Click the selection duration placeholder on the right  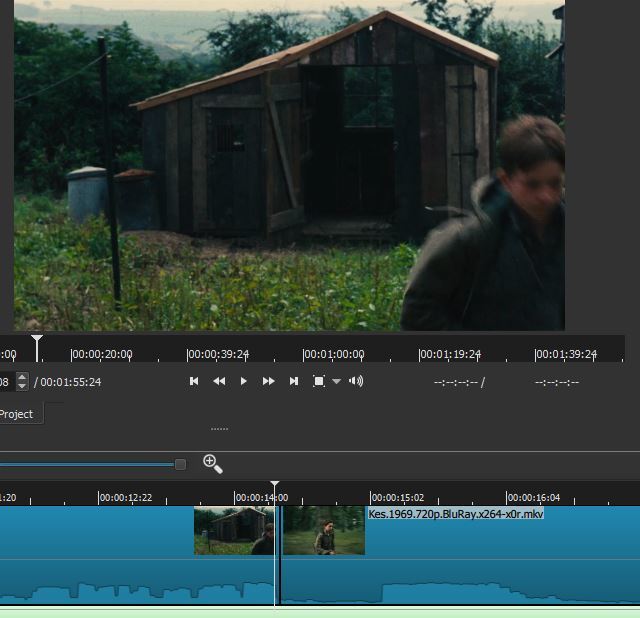coord(557,382)
